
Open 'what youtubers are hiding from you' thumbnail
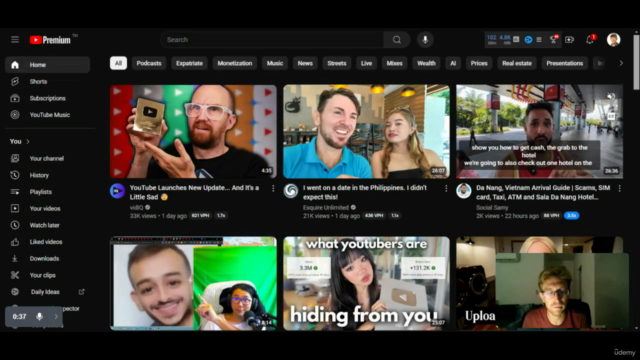pos(367,283)
